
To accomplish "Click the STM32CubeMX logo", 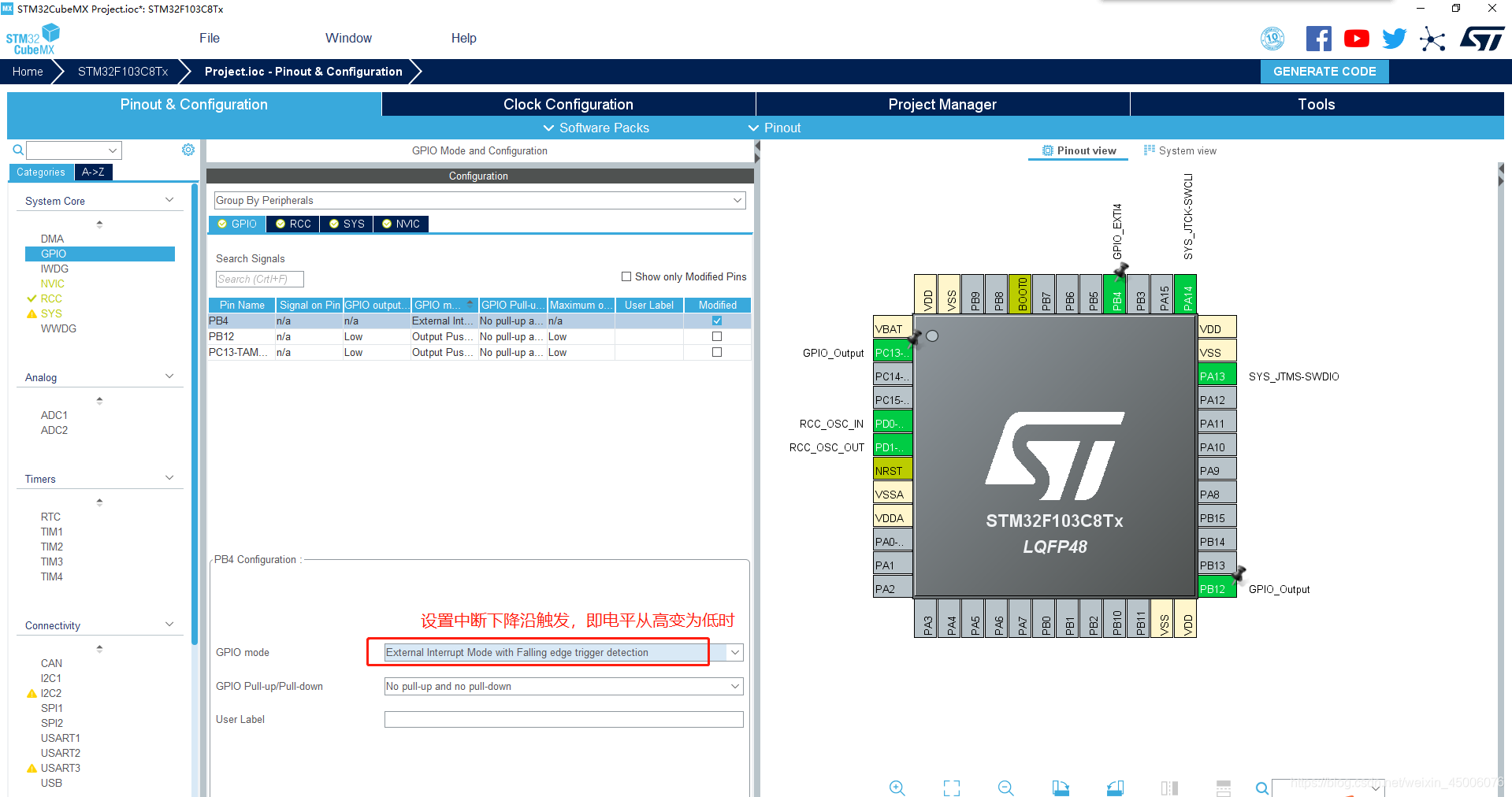I will 32,39.
